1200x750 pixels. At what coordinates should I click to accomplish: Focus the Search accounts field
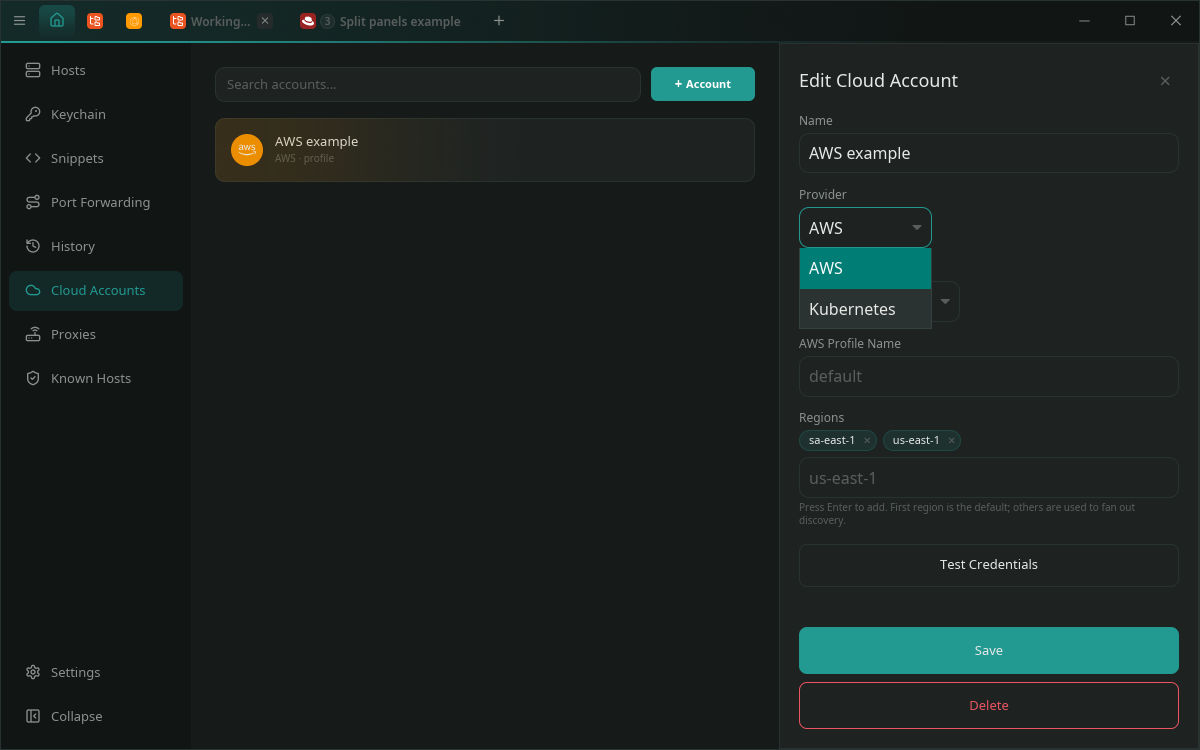(428, 84)
